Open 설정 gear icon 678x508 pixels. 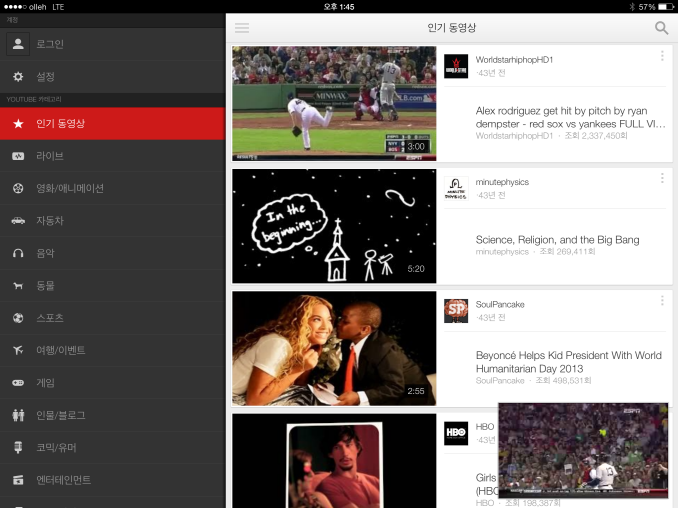pyautogui.click(x=18, y=77)
